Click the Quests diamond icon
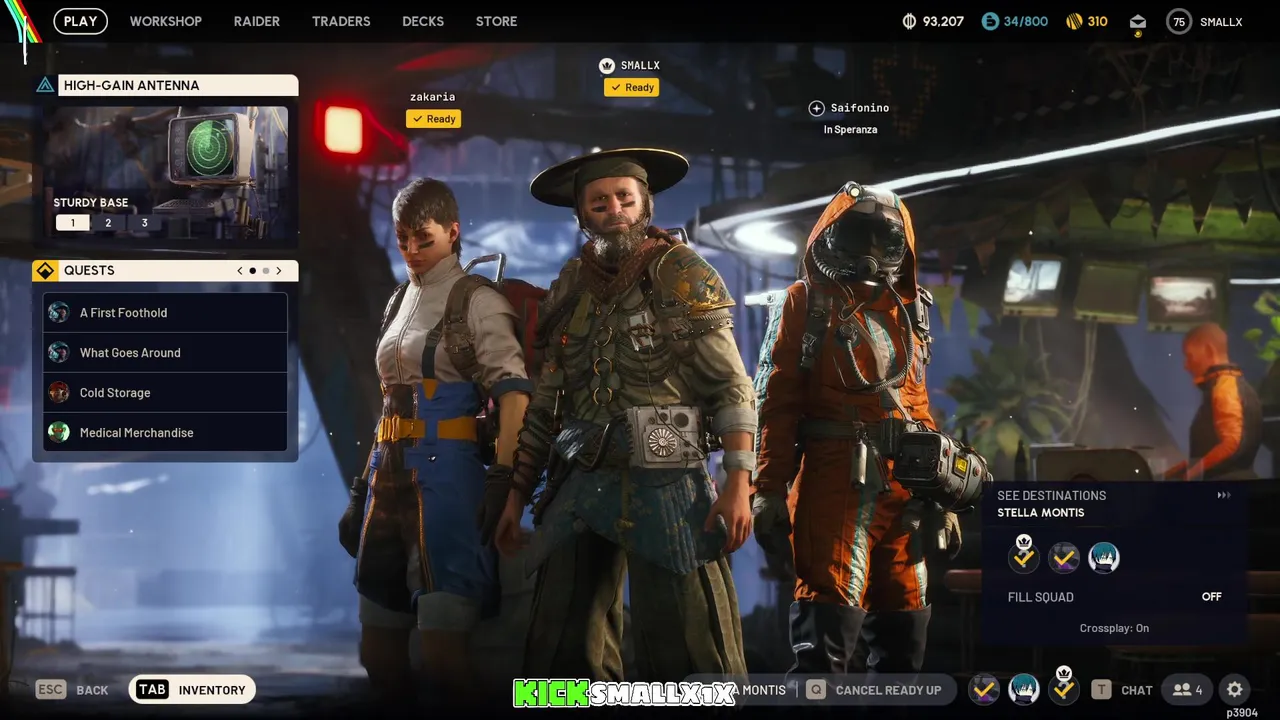The height and width of the screenshot is (720, 1280). [45, 271]
